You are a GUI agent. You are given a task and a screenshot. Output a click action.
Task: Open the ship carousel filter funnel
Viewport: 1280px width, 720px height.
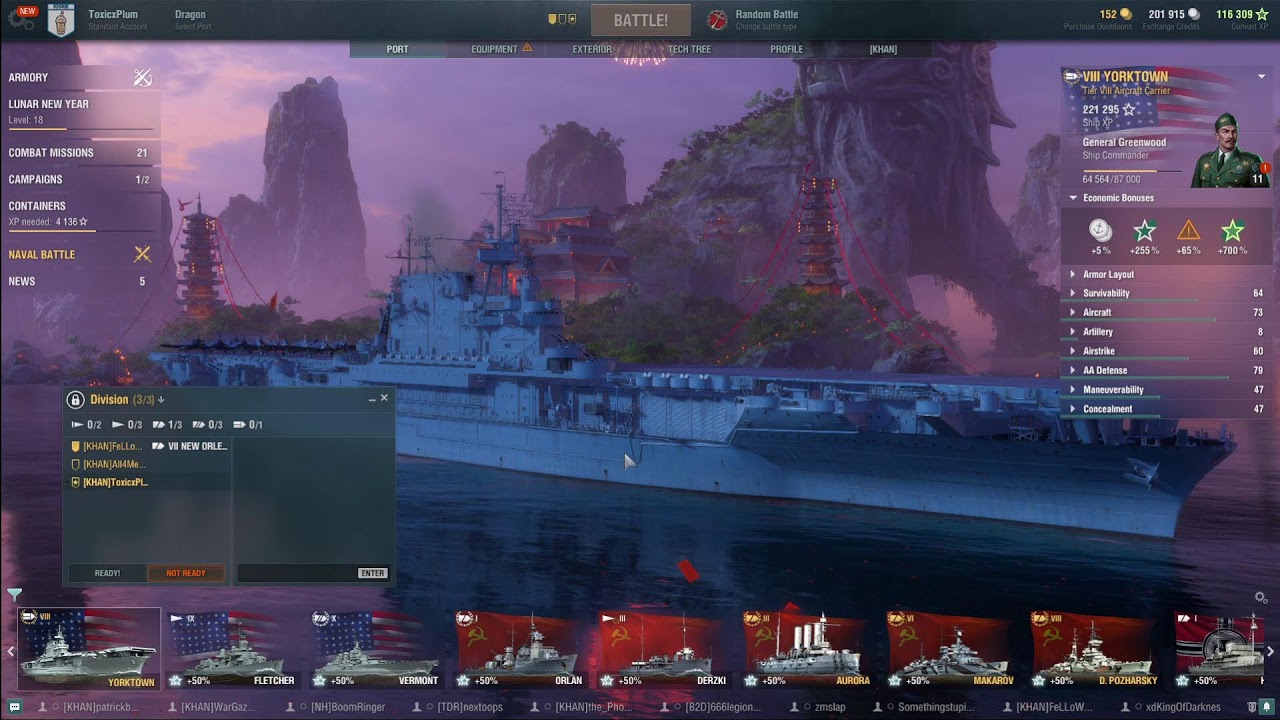14,594
